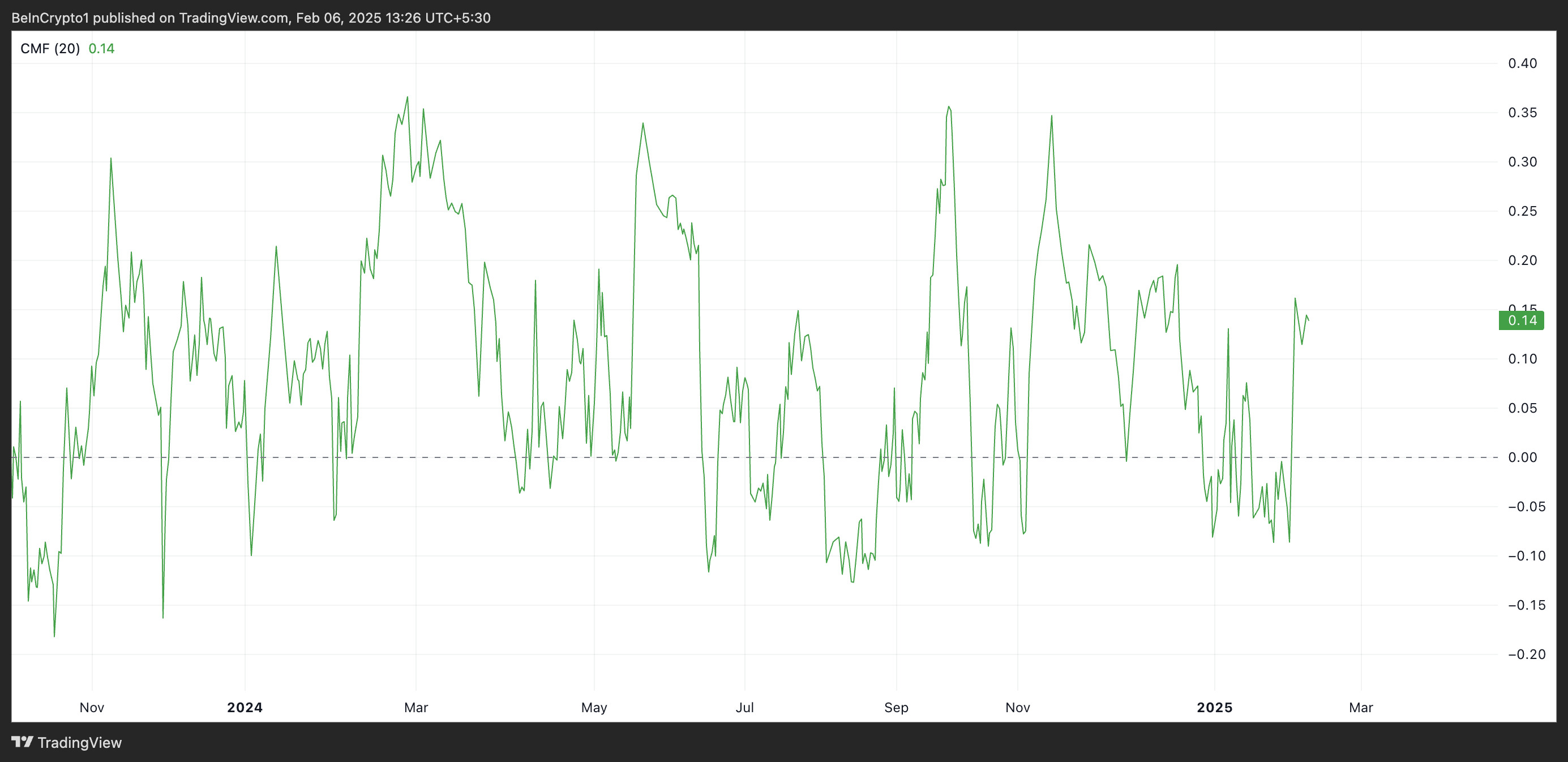This screenshot has width=1568, height=762.
Task: Click the 2024 time axis label
Action: pos(245,707)
